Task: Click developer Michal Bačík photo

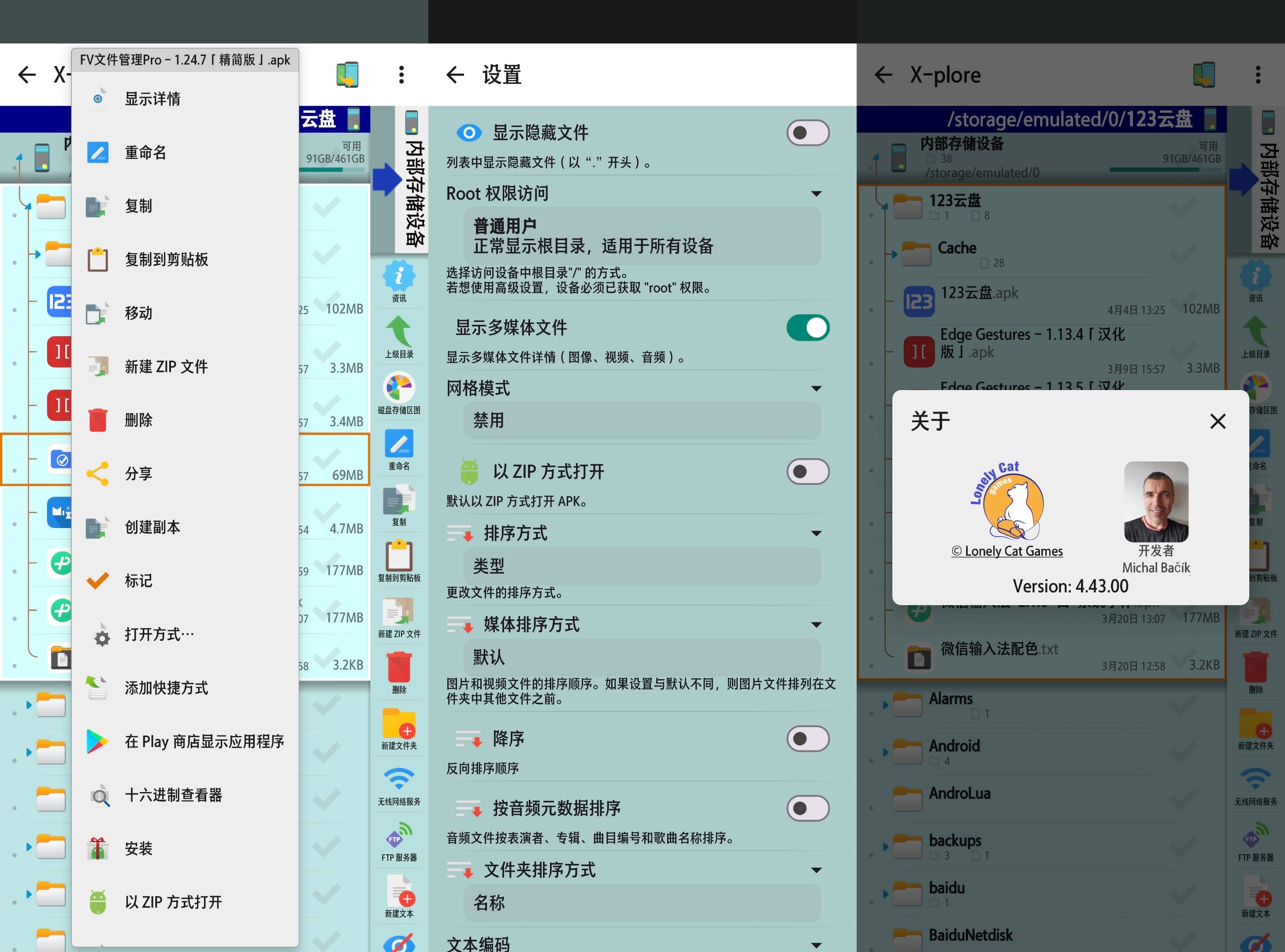Action: click(x=1156, y=502)
